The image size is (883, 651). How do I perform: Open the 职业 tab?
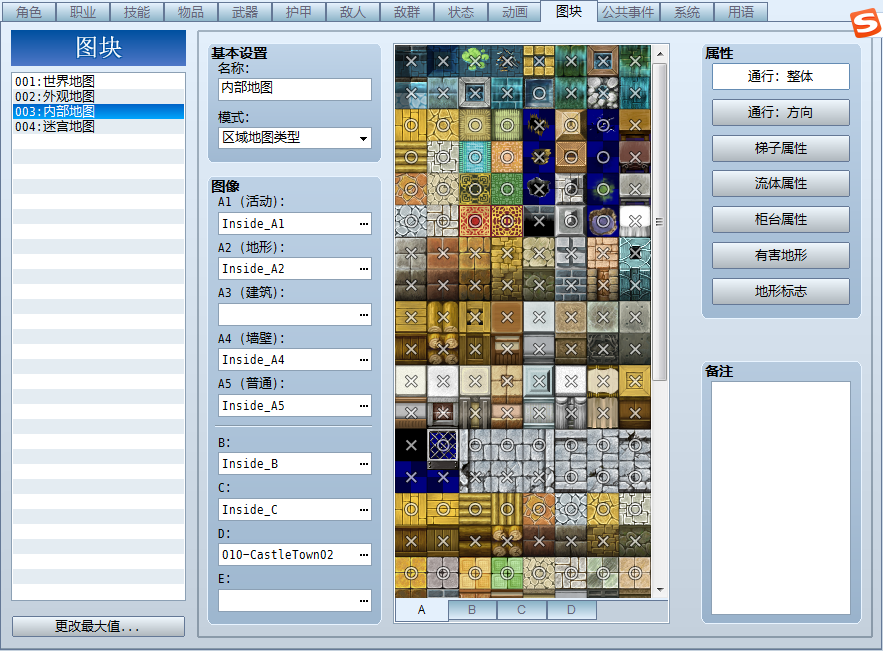83,12
